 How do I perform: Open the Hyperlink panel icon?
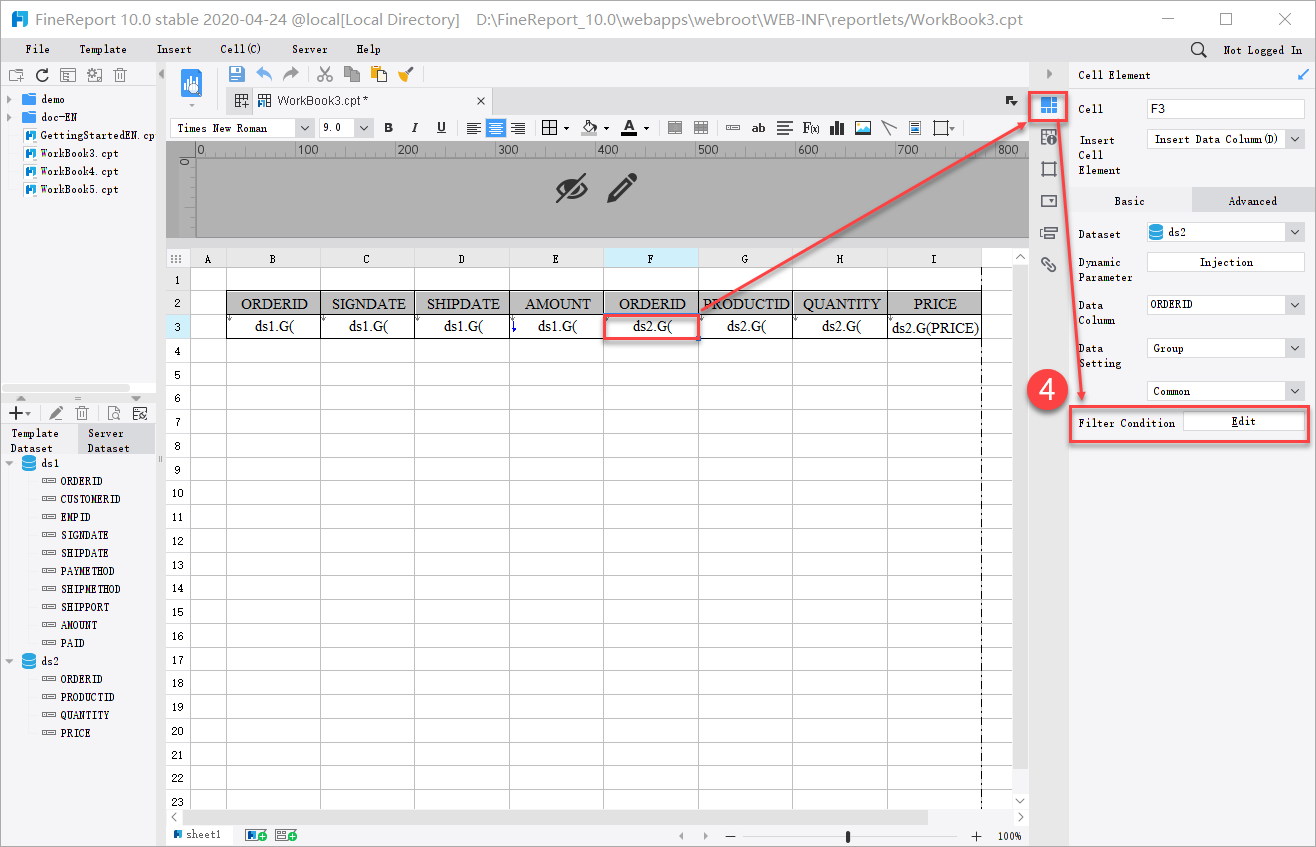1048,263
